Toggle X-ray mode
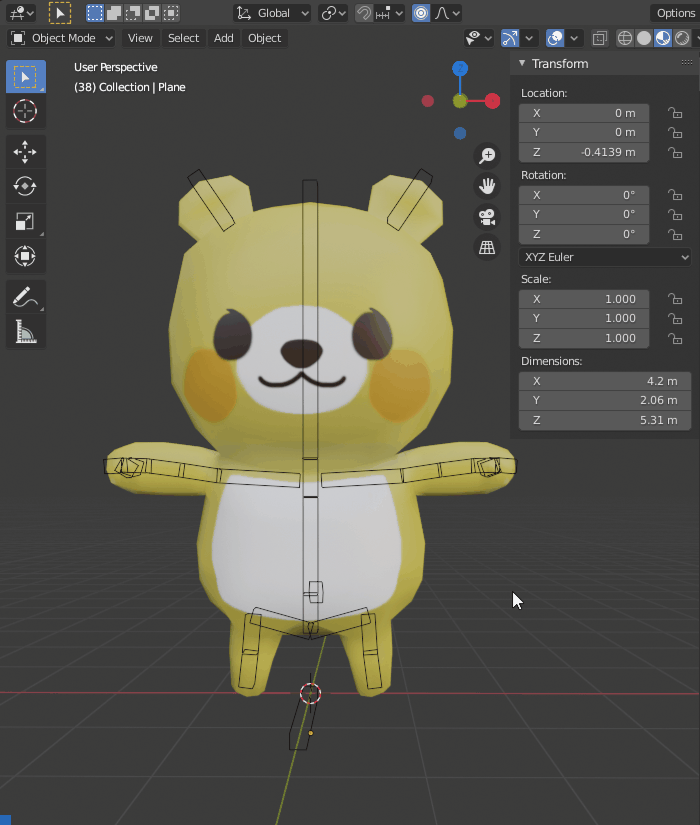Screen dimensions: 700x825 [x=599, y=38]
